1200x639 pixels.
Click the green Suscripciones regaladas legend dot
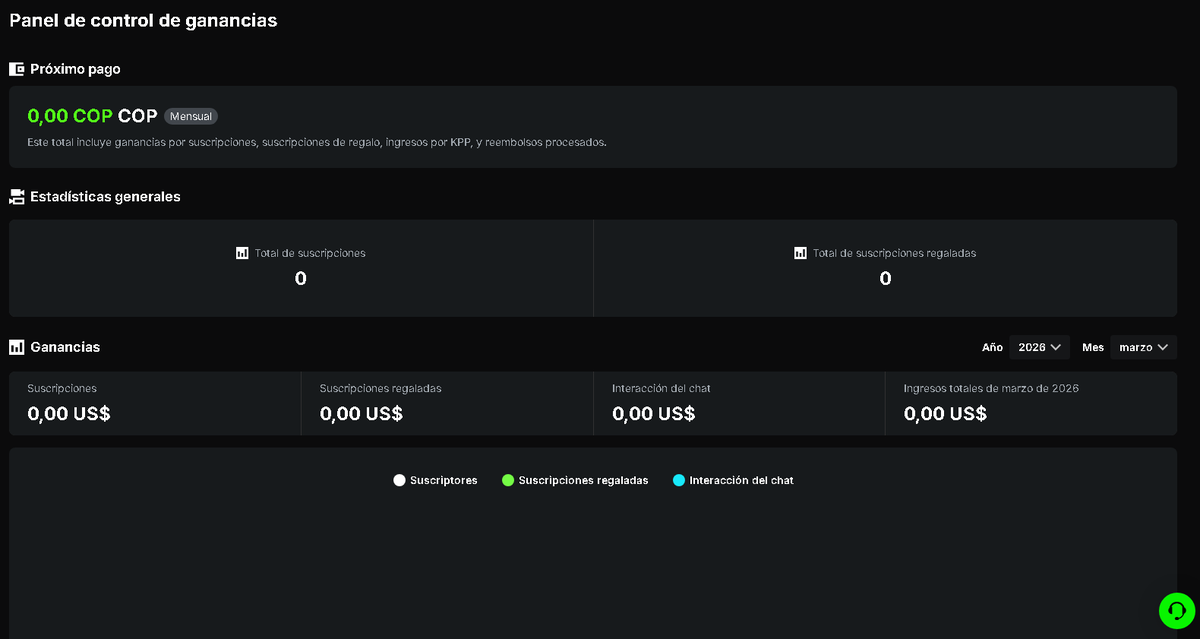508,480
